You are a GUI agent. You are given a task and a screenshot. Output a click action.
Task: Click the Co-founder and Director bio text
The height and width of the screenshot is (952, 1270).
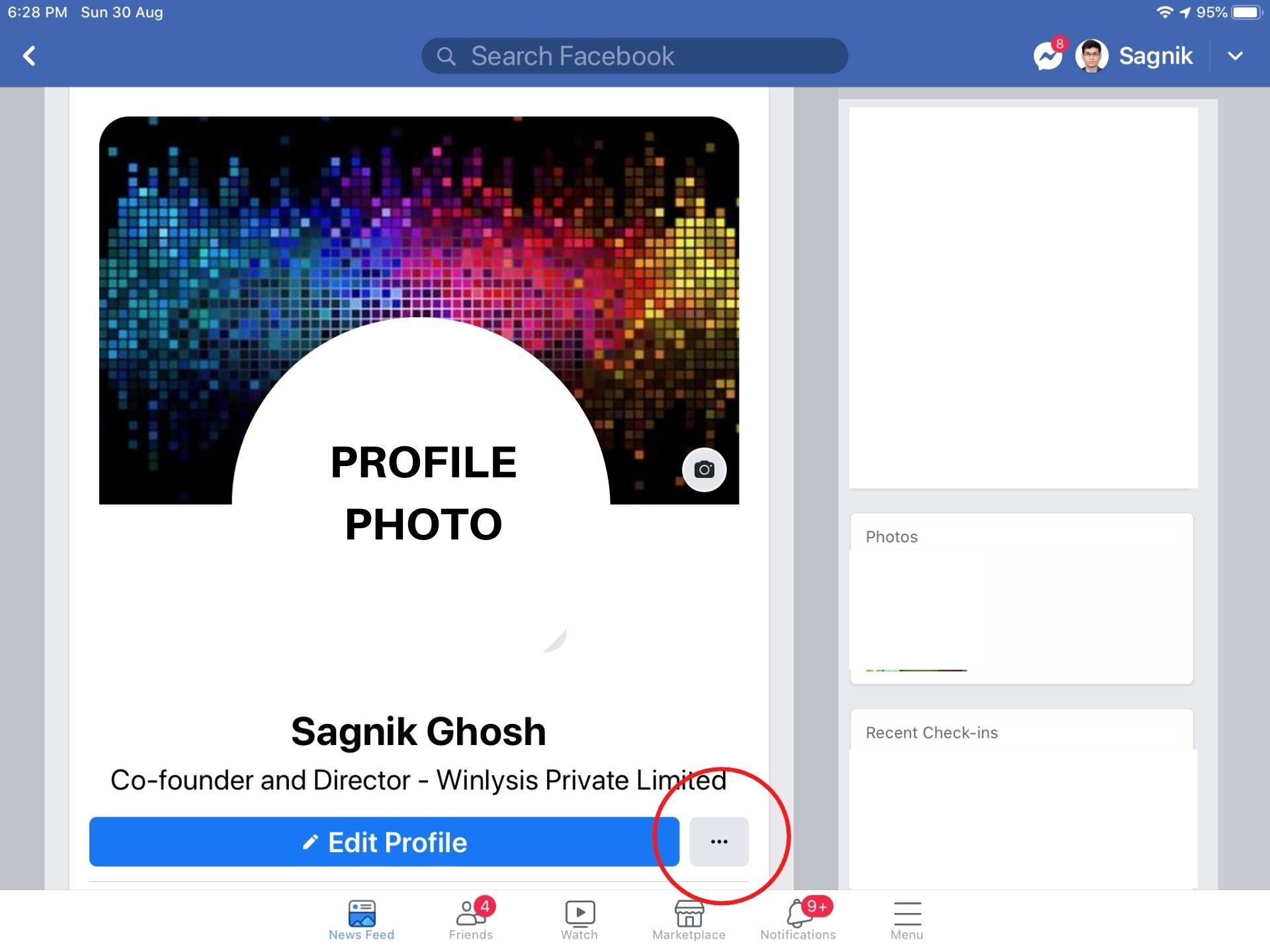(x=419, y=780)
